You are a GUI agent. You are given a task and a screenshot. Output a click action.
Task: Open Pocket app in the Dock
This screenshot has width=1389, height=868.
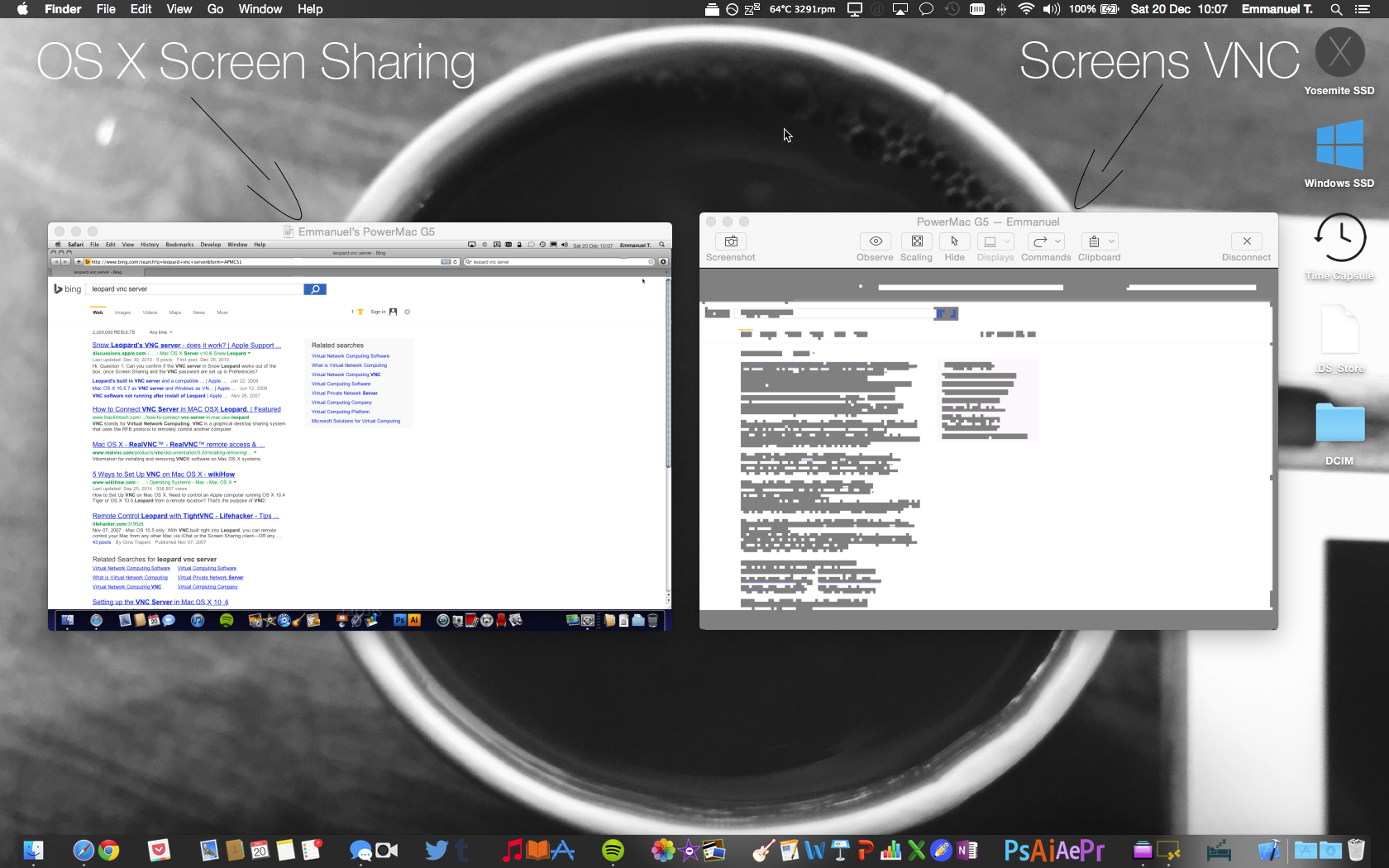click(159, 850)
